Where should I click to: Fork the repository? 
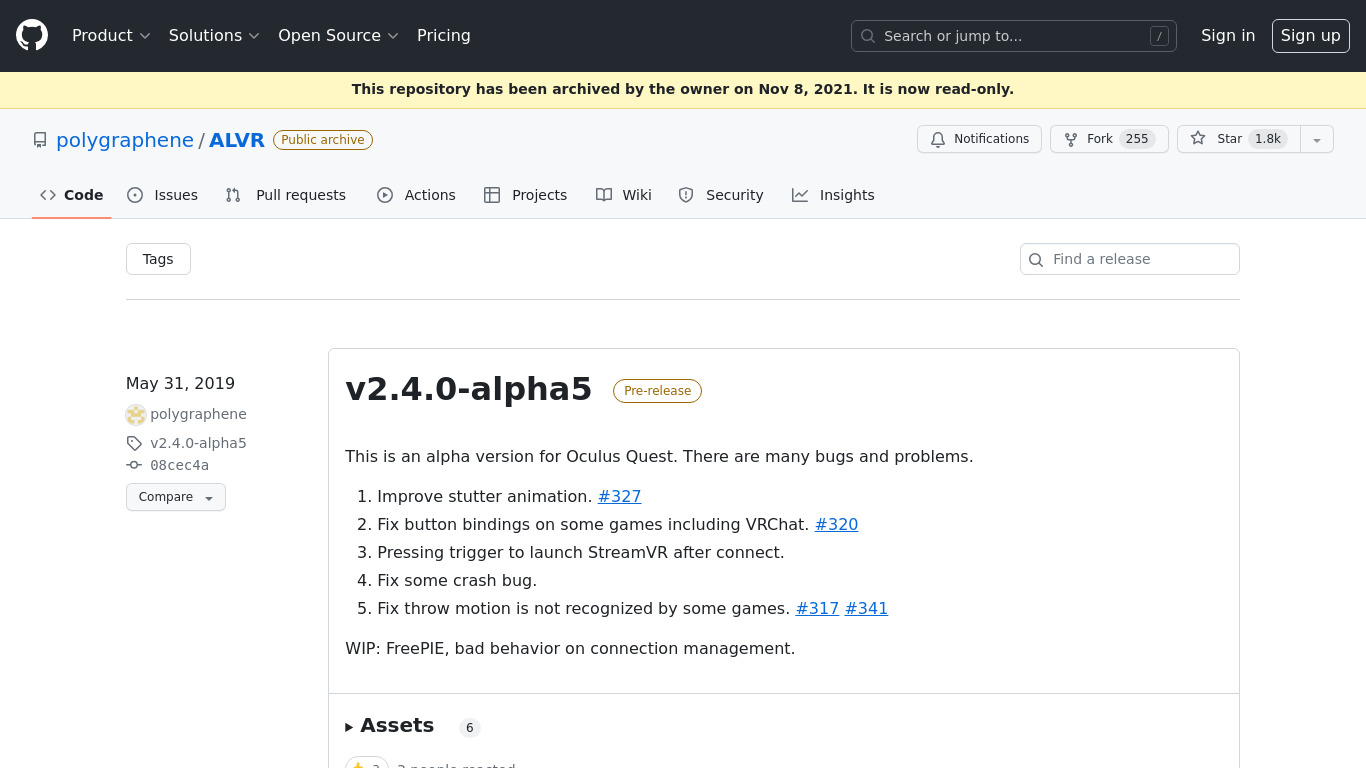pos(1109,139)
